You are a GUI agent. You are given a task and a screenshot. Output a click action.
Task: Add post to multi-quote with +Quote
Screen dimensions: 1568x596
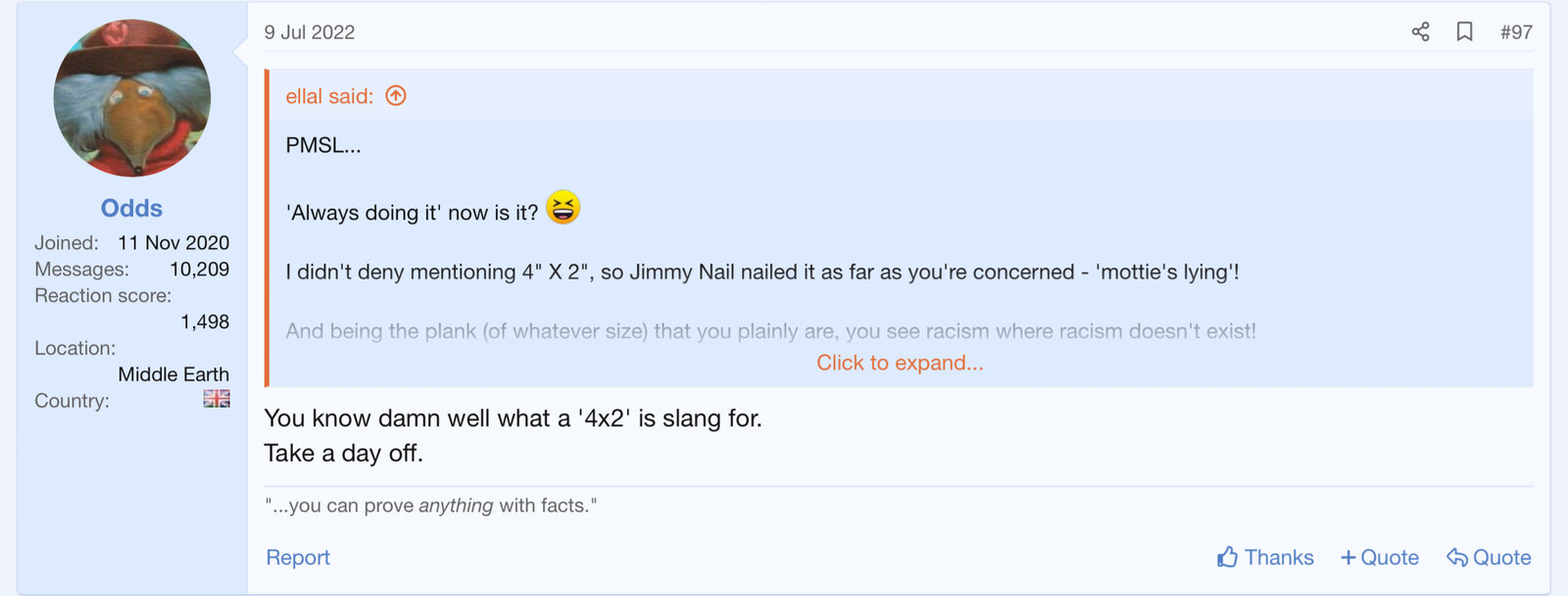point(1380,558)
